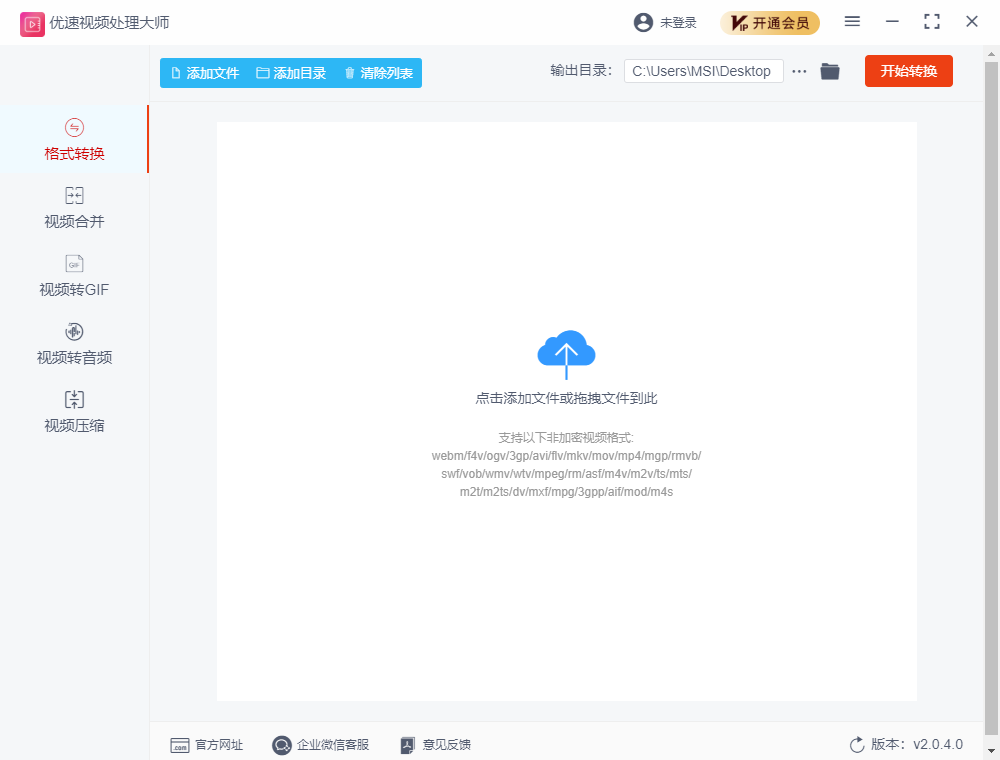Open the 视频合并 merging tool
1000x760 pixels.
(73, 208)
